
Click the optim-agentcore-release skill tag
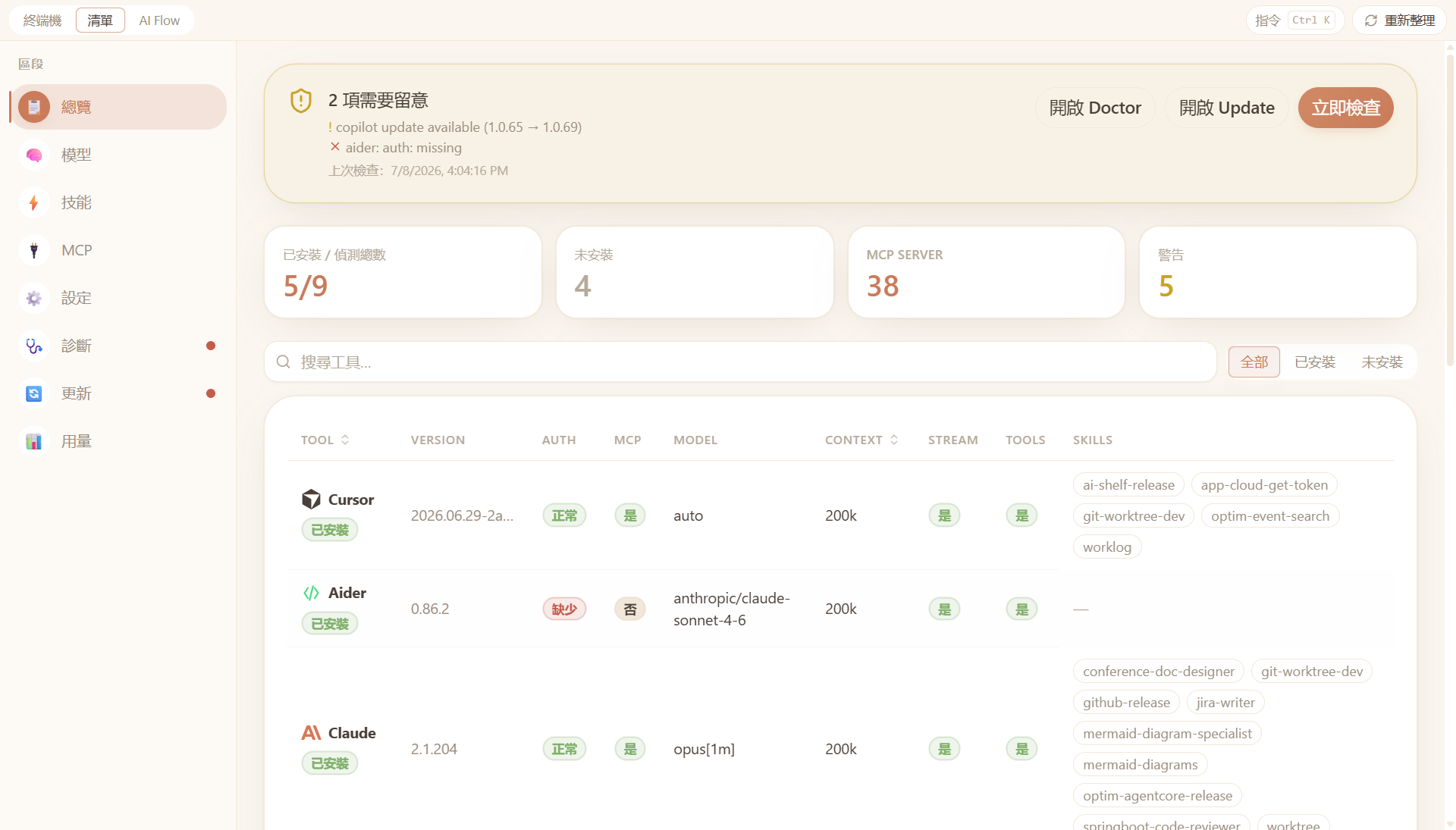click(1157, 796)
